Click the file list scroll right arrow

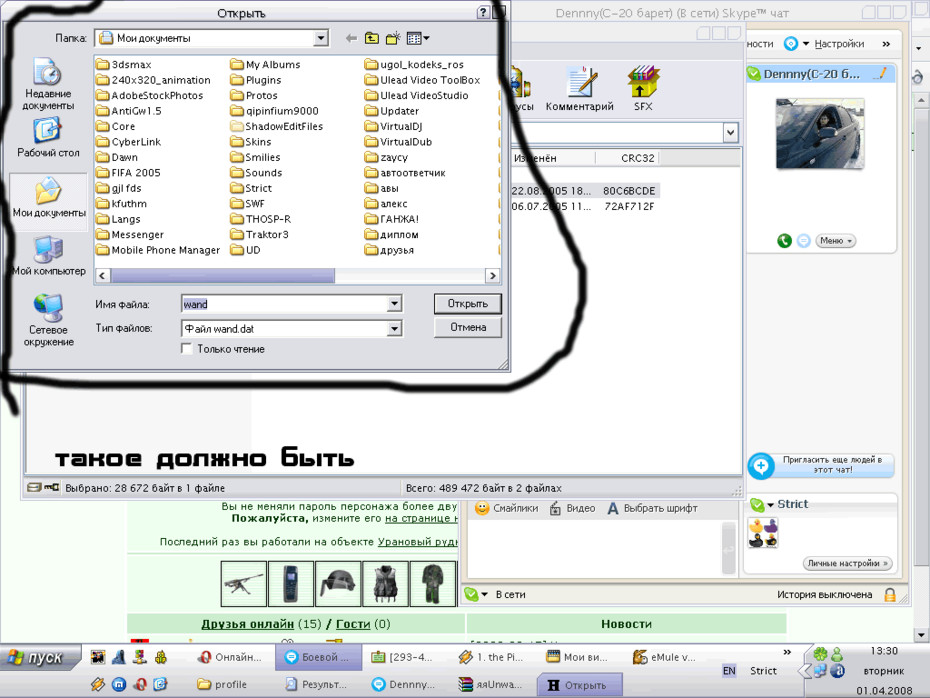click(x=492, y=276)
